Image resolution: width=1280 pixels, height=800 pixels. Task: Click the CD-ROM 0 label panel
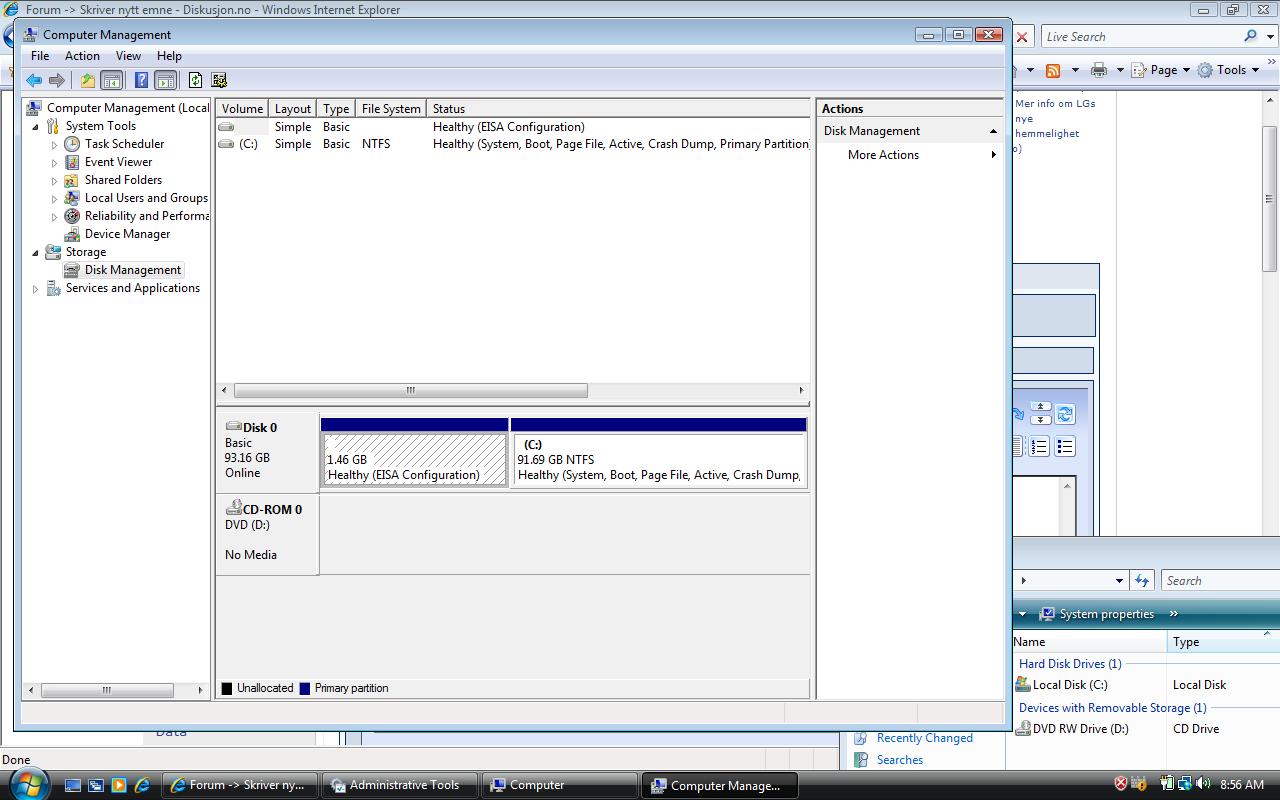(267, 533)
